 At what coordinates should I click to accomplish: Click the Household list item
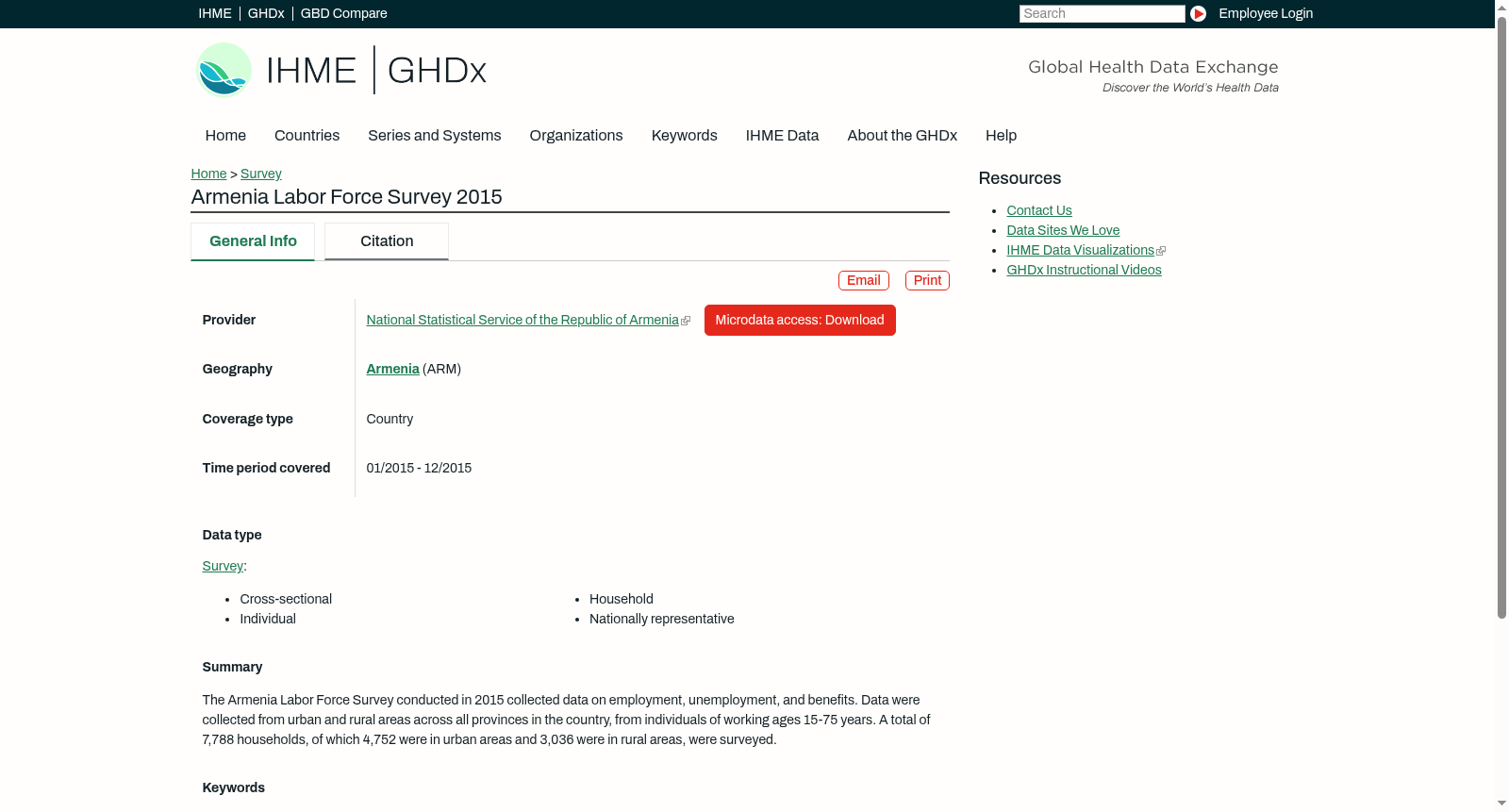tap(621, 599)
